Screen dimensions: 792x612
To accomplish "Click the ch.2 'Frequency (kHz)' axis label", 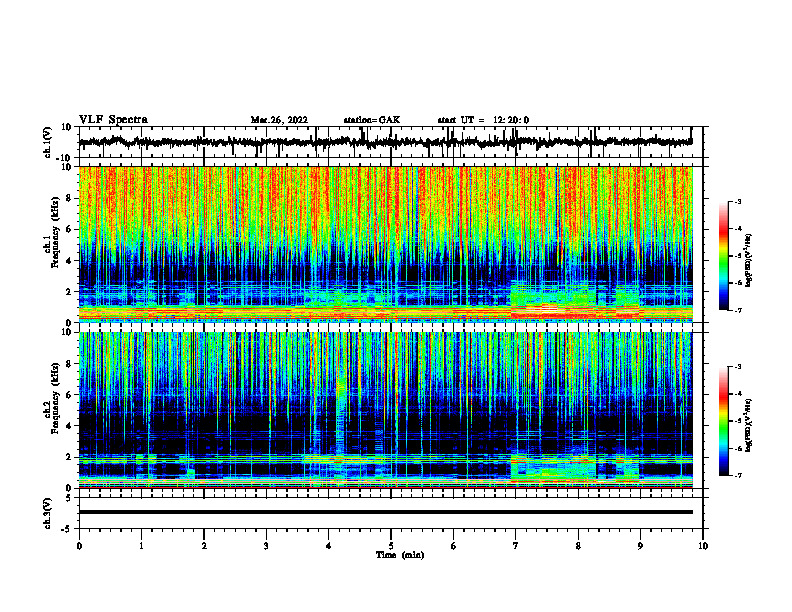I will (x=55, y=398).
